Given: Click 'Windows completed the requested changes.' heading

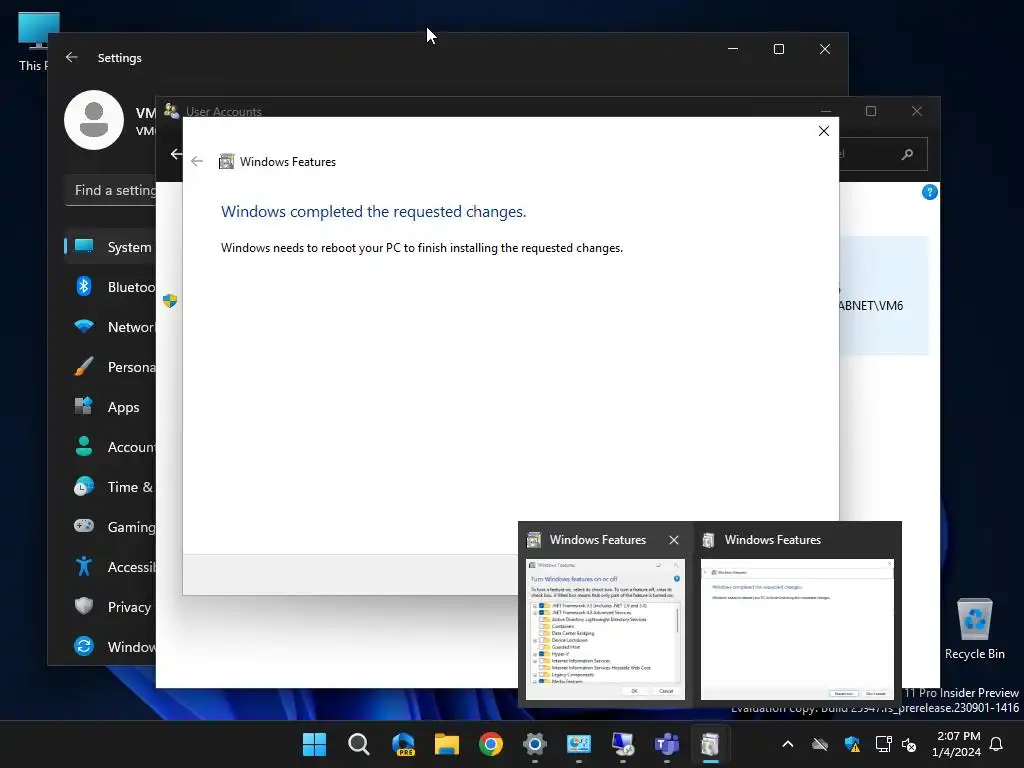Looking at the screenshot, I should click(373, 212).
